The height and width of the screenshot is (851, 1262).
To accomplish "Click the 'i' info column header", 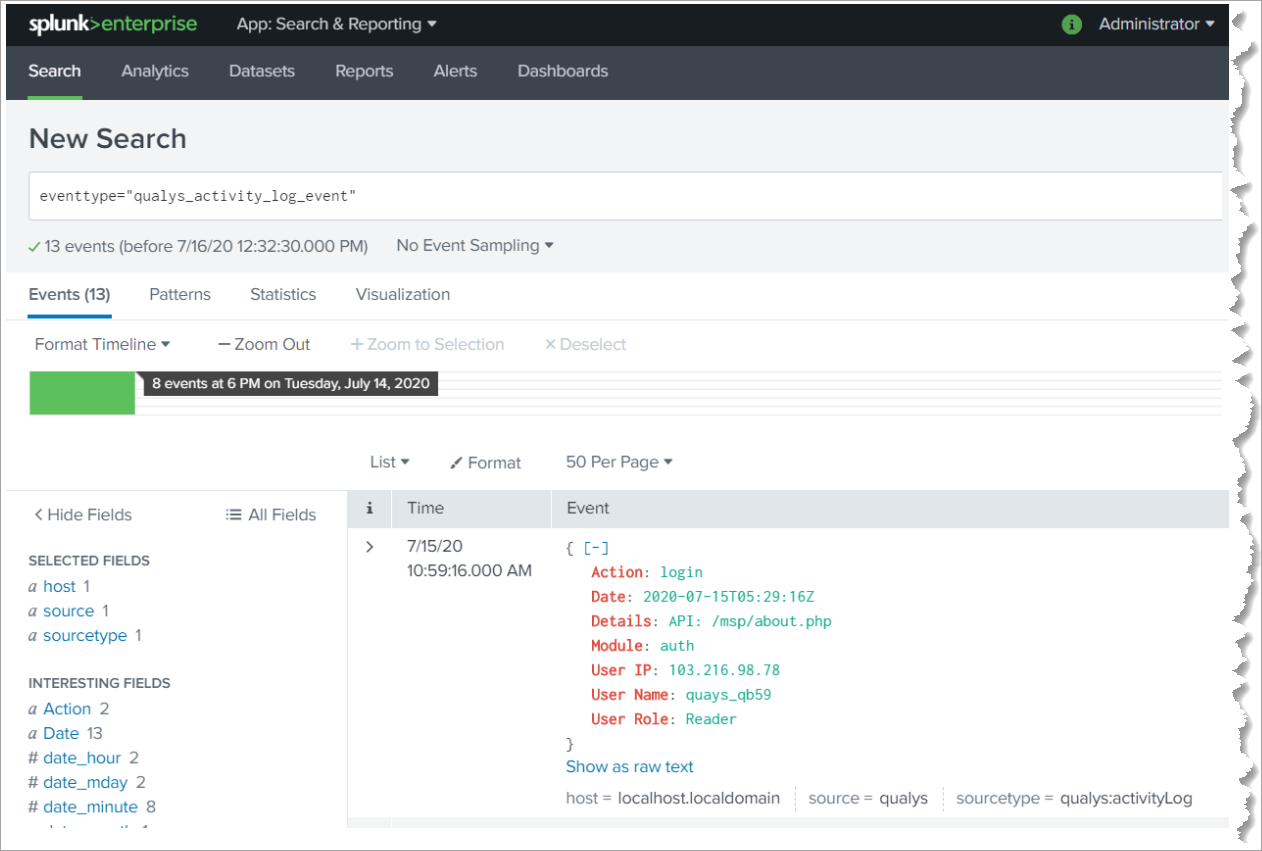I will (369, 508).
